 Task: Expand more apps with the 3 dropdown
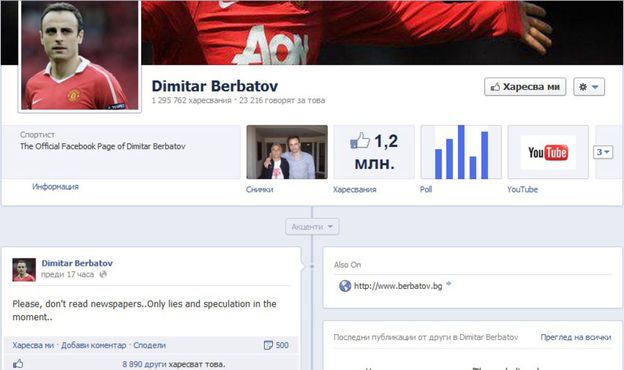[603, 152]
